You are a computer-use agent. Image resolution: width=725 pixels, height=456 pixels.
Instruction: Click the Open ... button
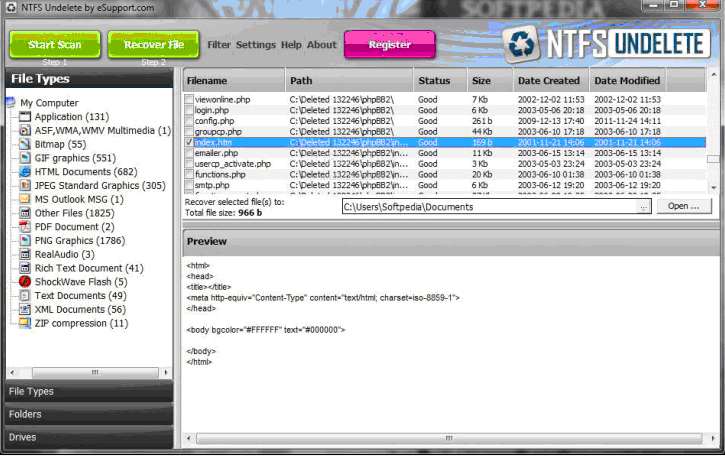pyautogui.click(x=683, y=206)
